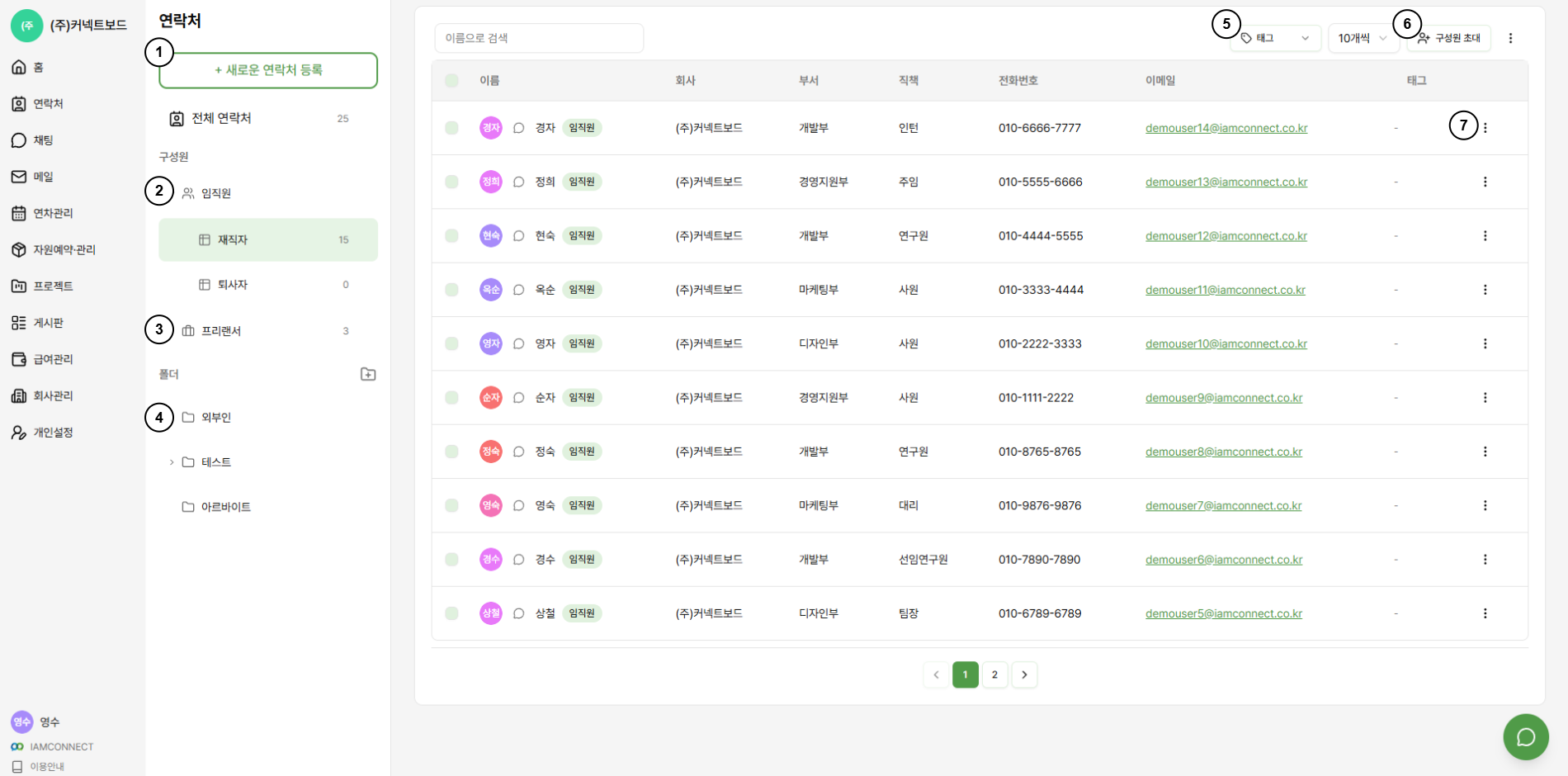Open 자원예약·관리 in sidebar
Screen dimensions: 1568x776
click(54, 249)
